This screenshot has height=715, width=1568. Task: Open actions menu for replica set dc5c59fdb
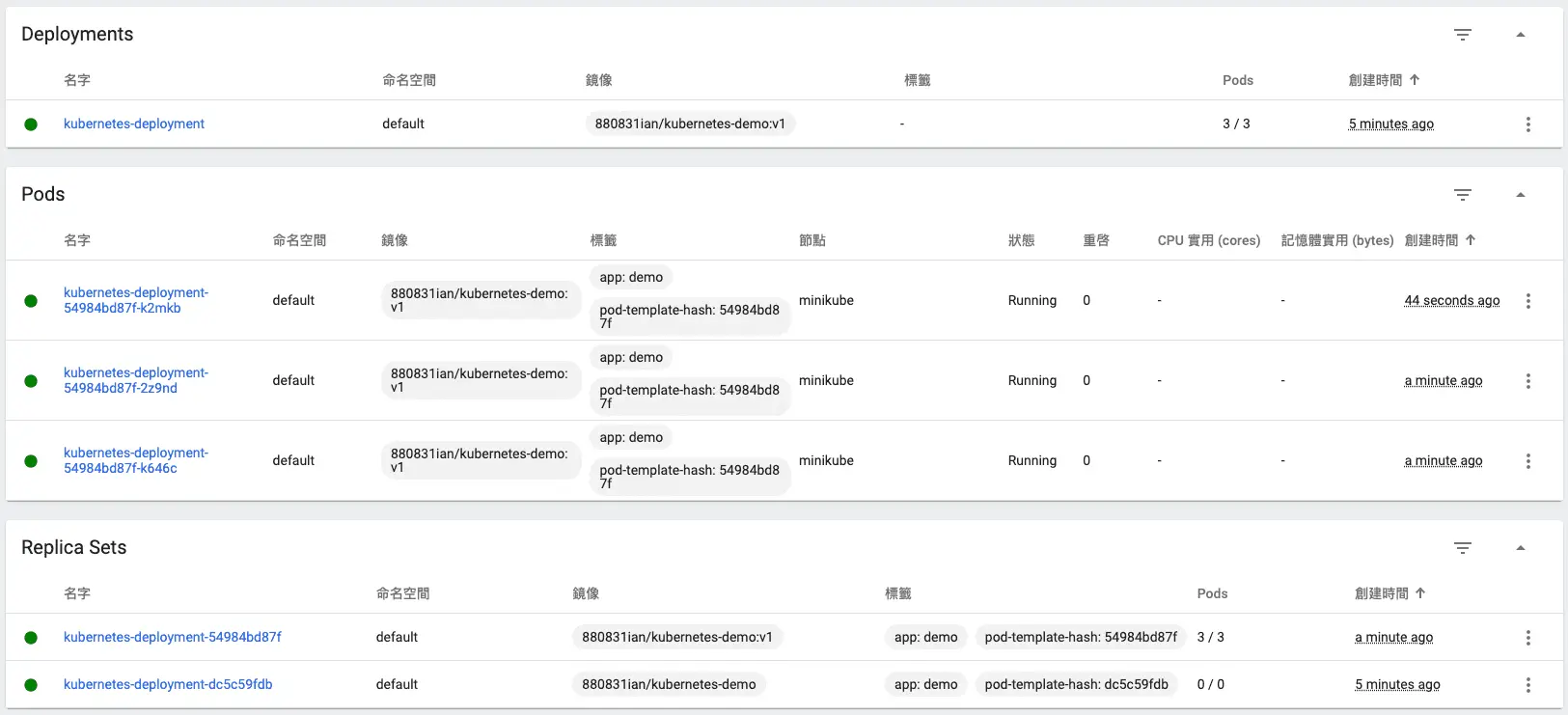click(1527, 685)
